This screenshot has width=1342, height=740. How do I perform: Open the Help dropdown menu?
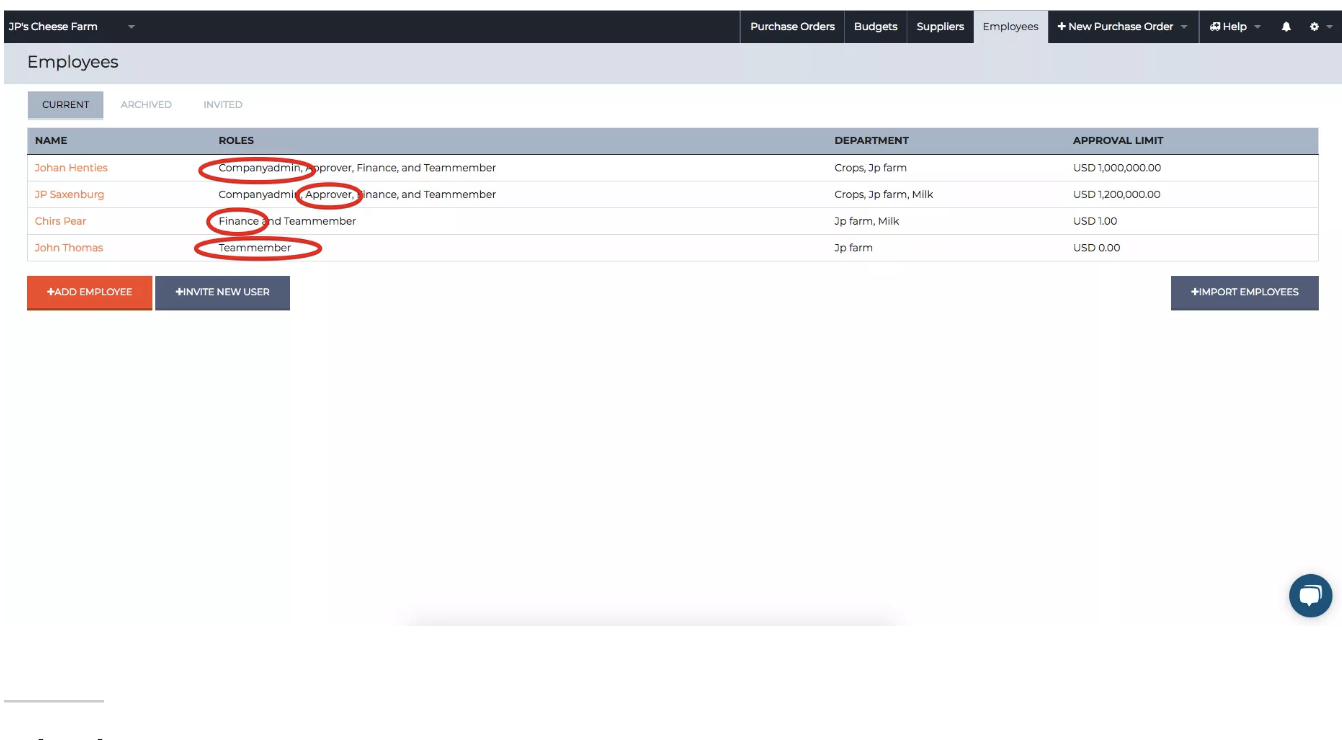click(x=1235, y=27)
